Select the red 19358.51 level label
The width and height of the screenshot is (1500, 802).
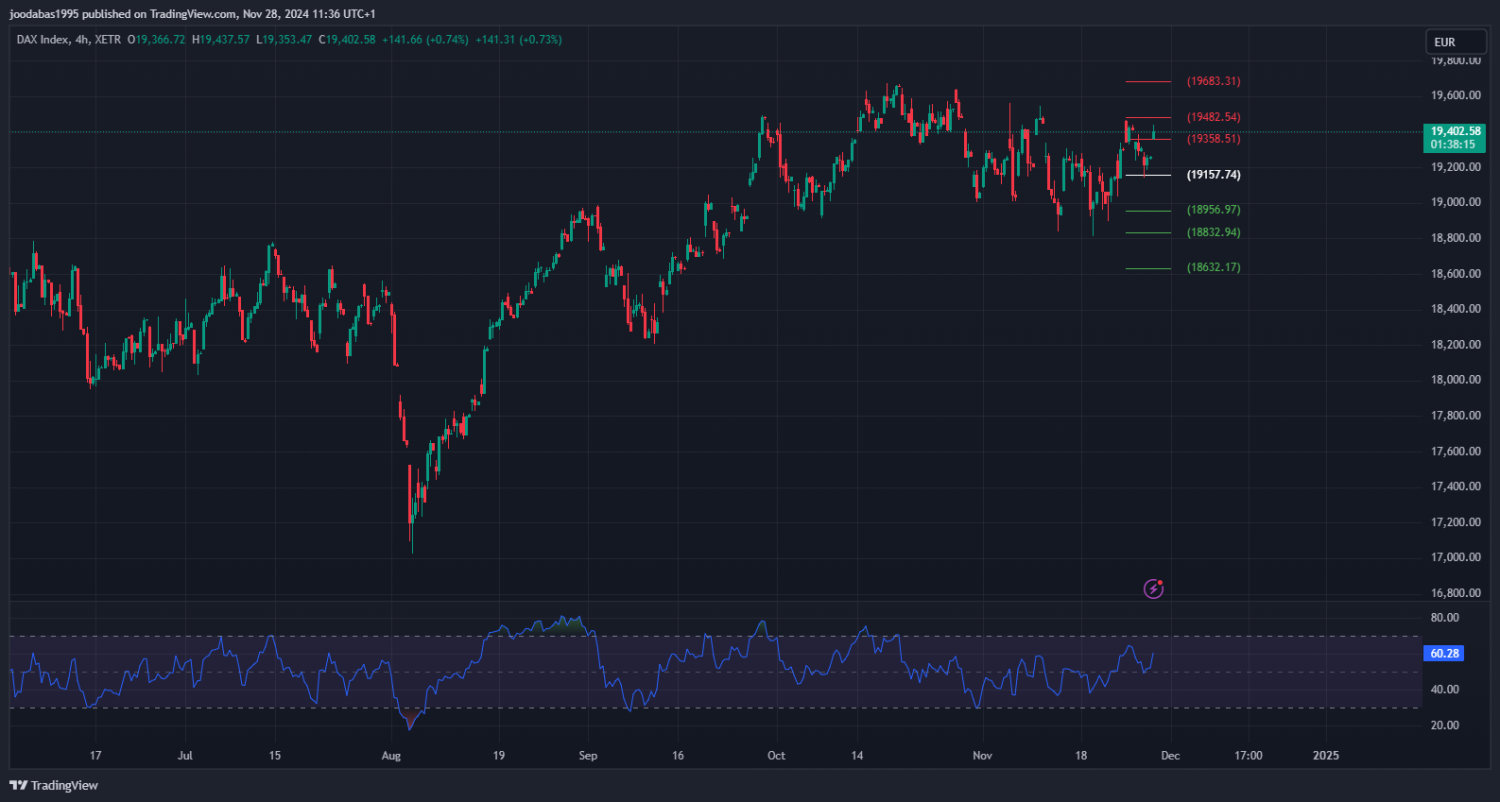pos(1213,139)
